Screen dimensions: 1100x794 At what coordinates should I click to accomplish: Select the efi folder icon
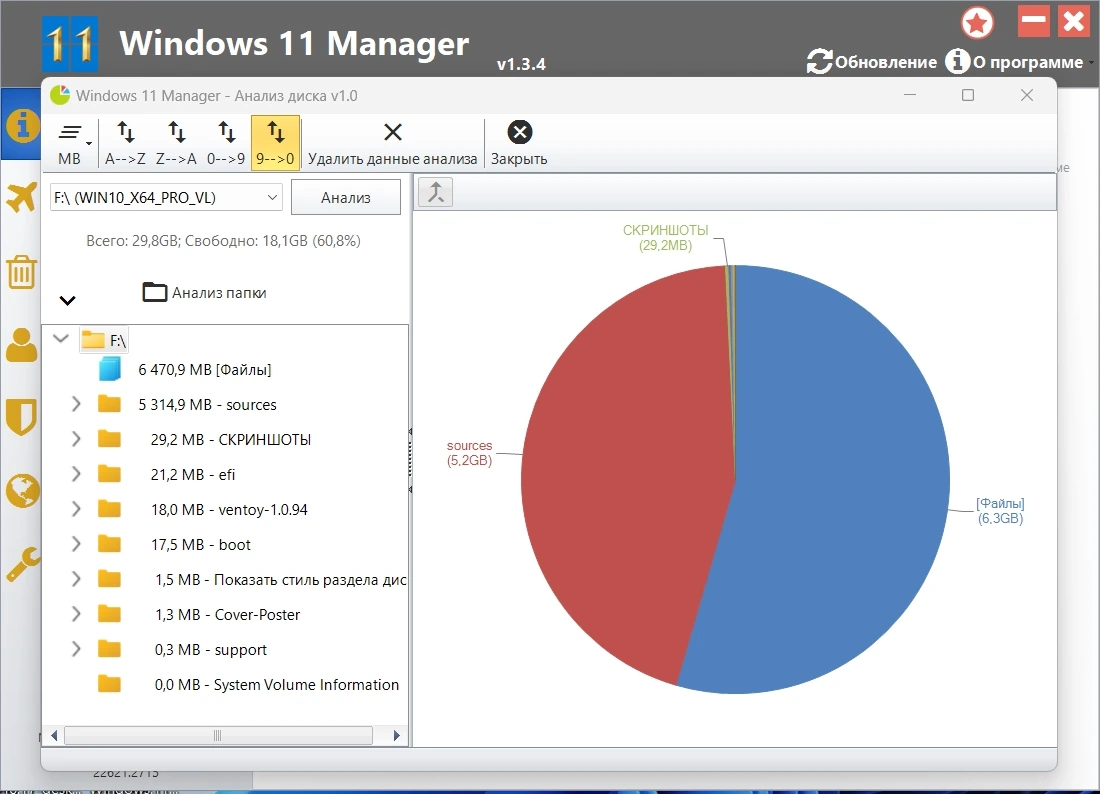click(109, 473)
